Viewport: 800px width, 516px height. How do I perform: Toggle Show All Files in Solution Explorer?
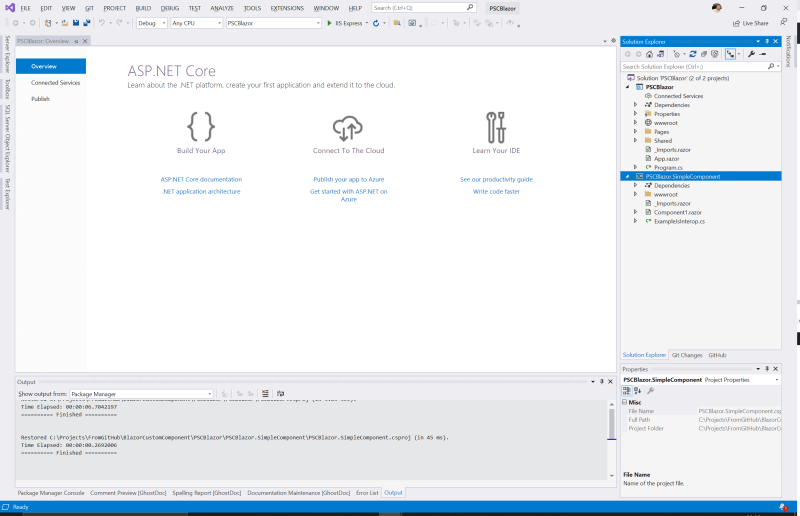715,54
